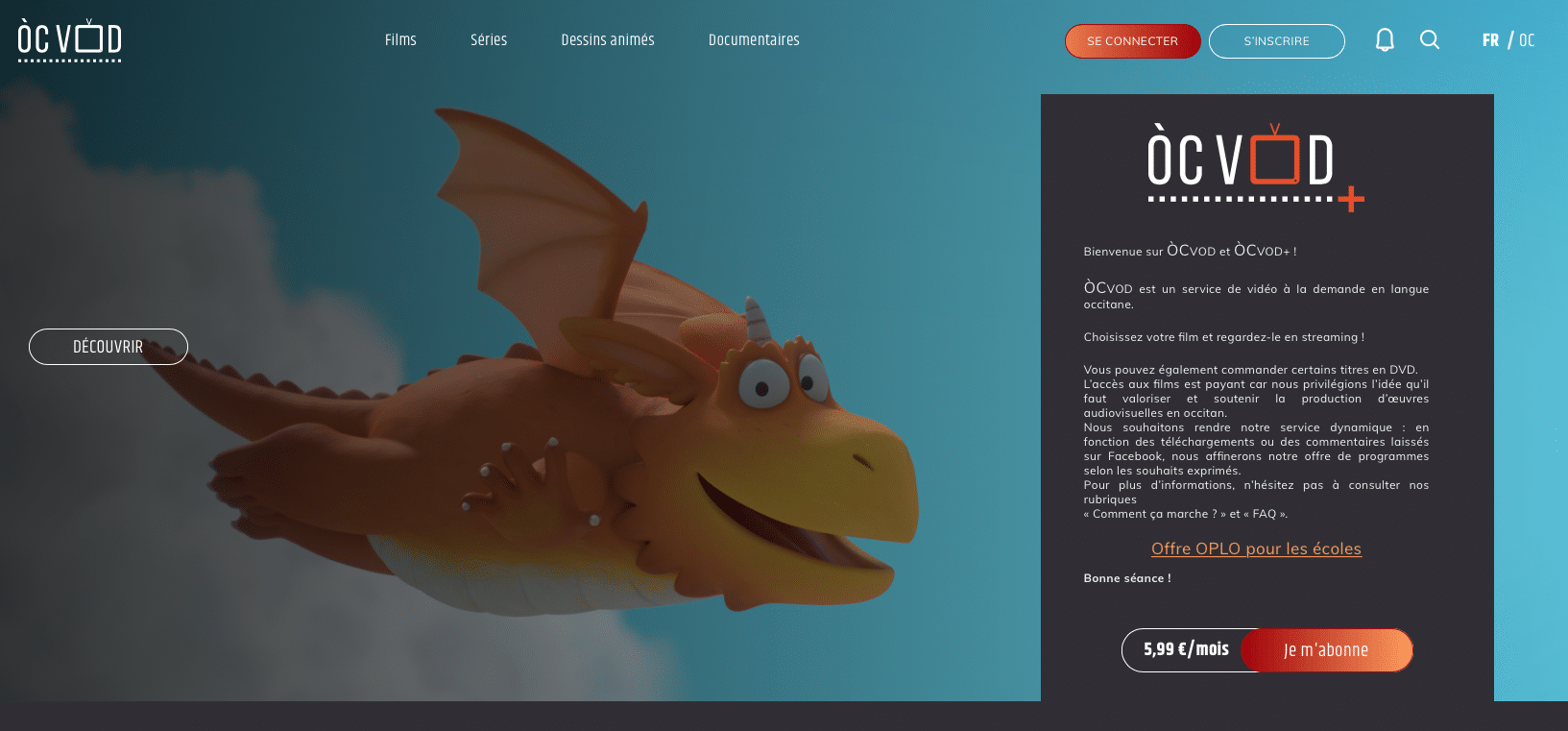Open the Séries menu
This screenshot has height=731, width=1568.
(489, 39)
